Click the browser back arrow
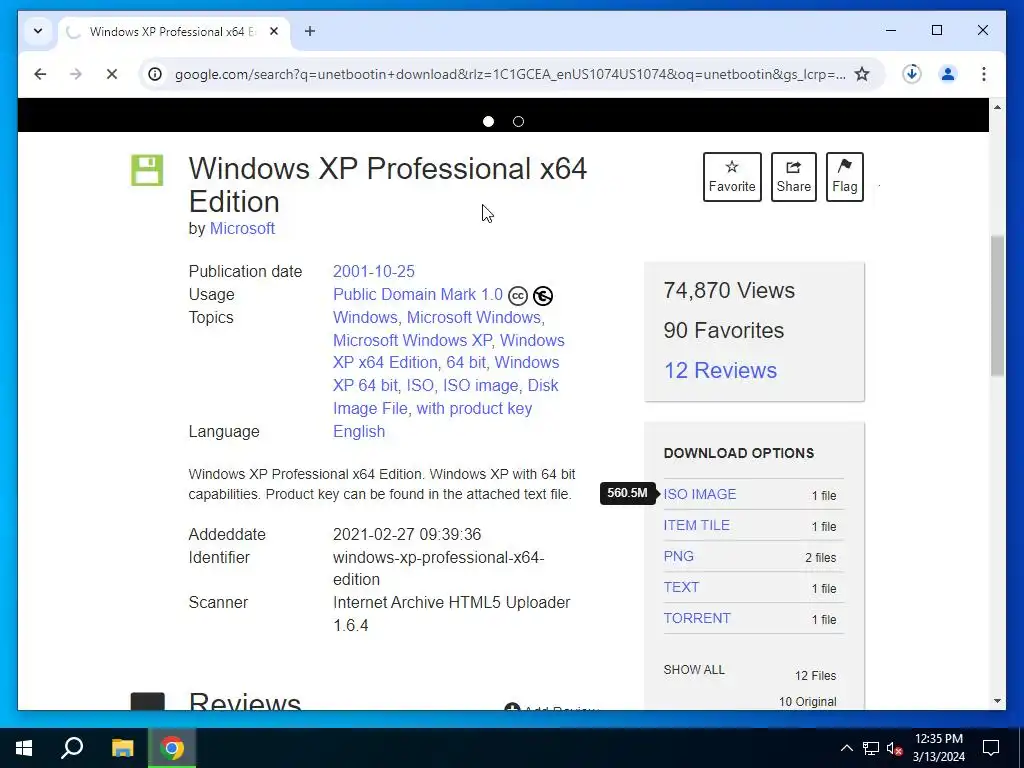This screenshot has width=1024, height=768. point(40,74)
